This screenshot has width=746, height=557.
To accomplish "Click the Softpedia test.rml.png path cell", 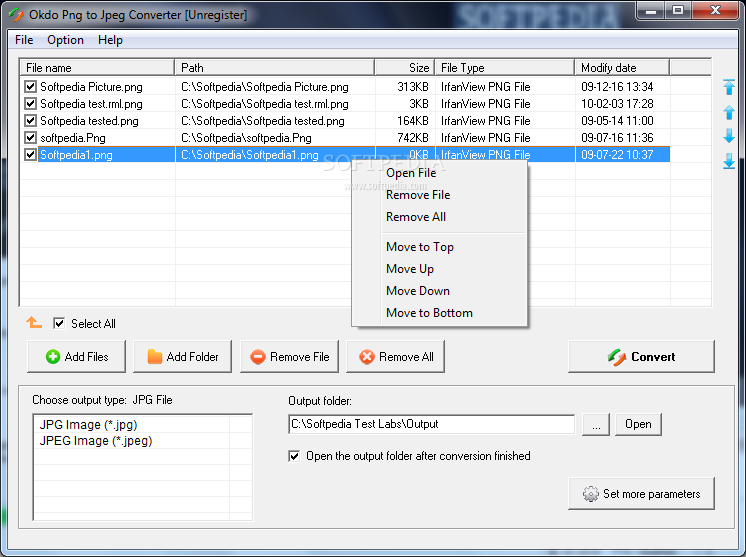I will (265, 104).
